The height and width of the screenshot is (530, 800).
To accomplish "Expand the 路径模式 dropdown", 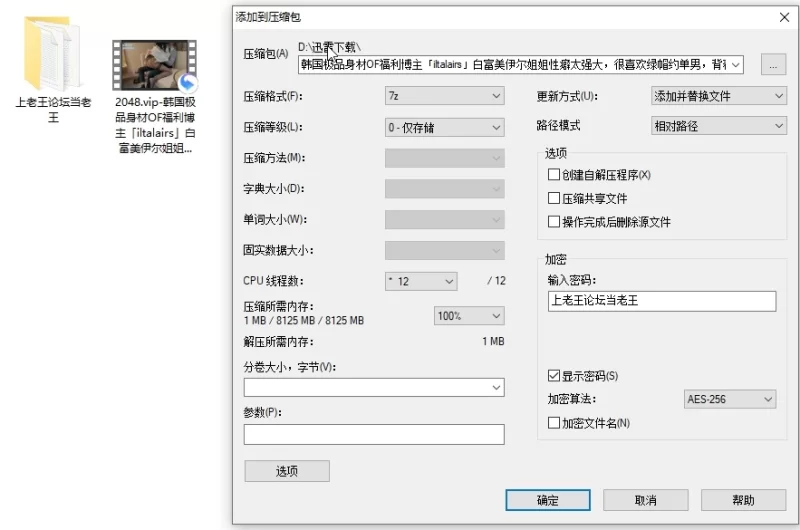I will (718, 126).
